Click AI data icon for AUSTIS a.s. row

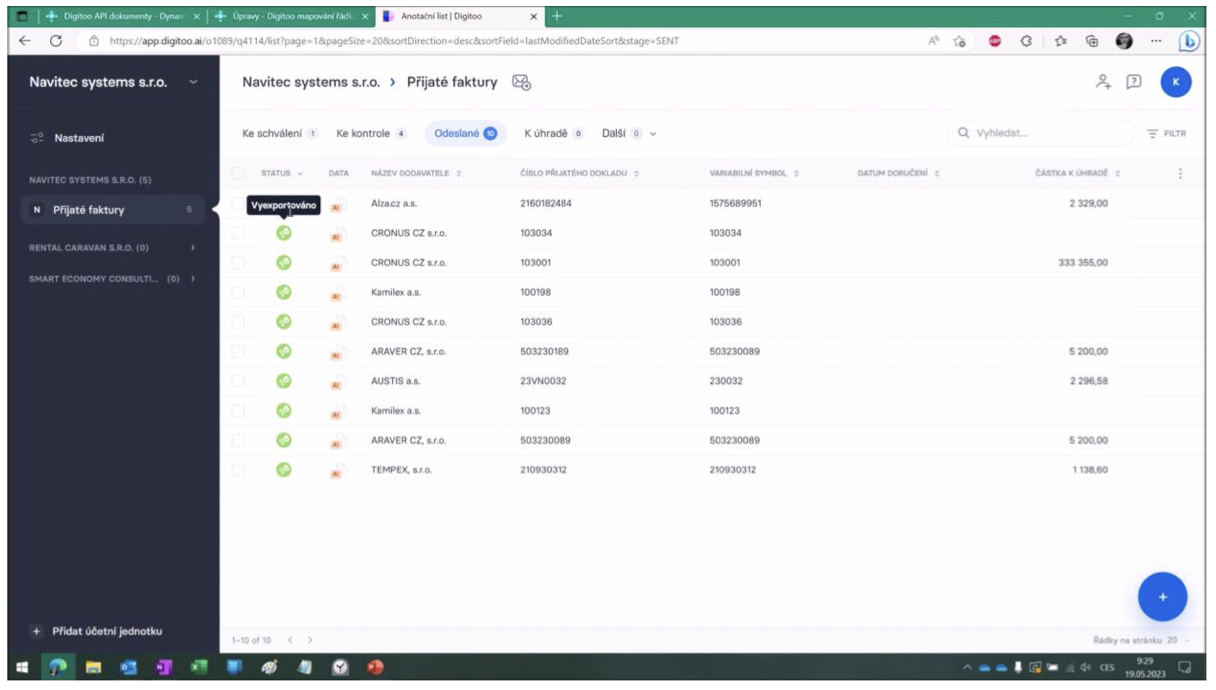[x=337, y=382]
